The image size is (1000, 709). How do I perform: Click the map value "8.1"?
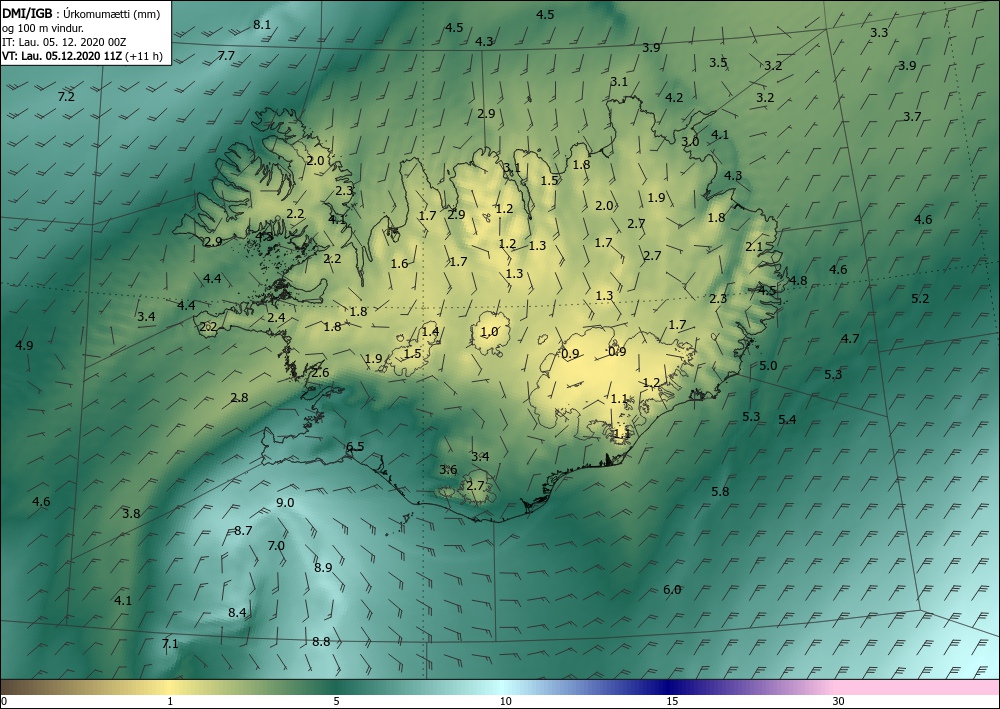[x=262, y=25]
